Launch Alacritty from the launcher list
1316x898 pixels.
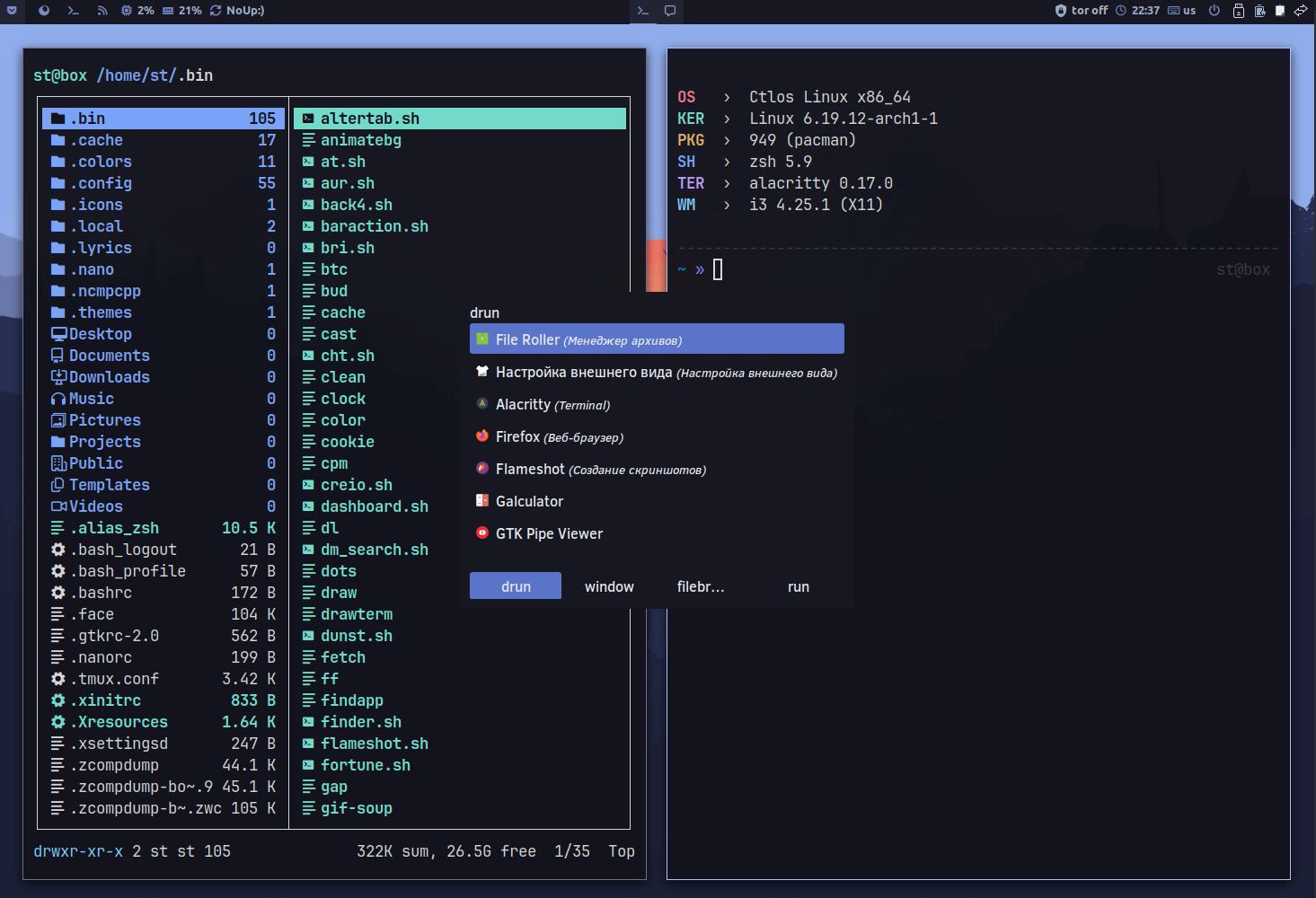pos(657,404)
